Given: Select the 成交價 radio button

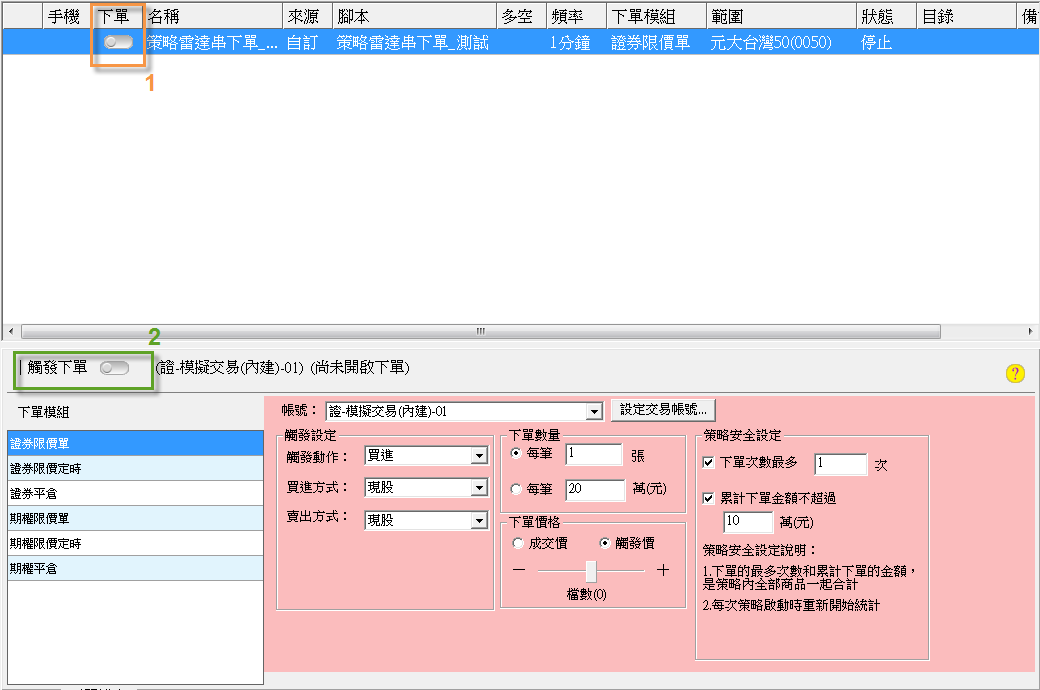Looking at the screenshot, I should [518, 543].
